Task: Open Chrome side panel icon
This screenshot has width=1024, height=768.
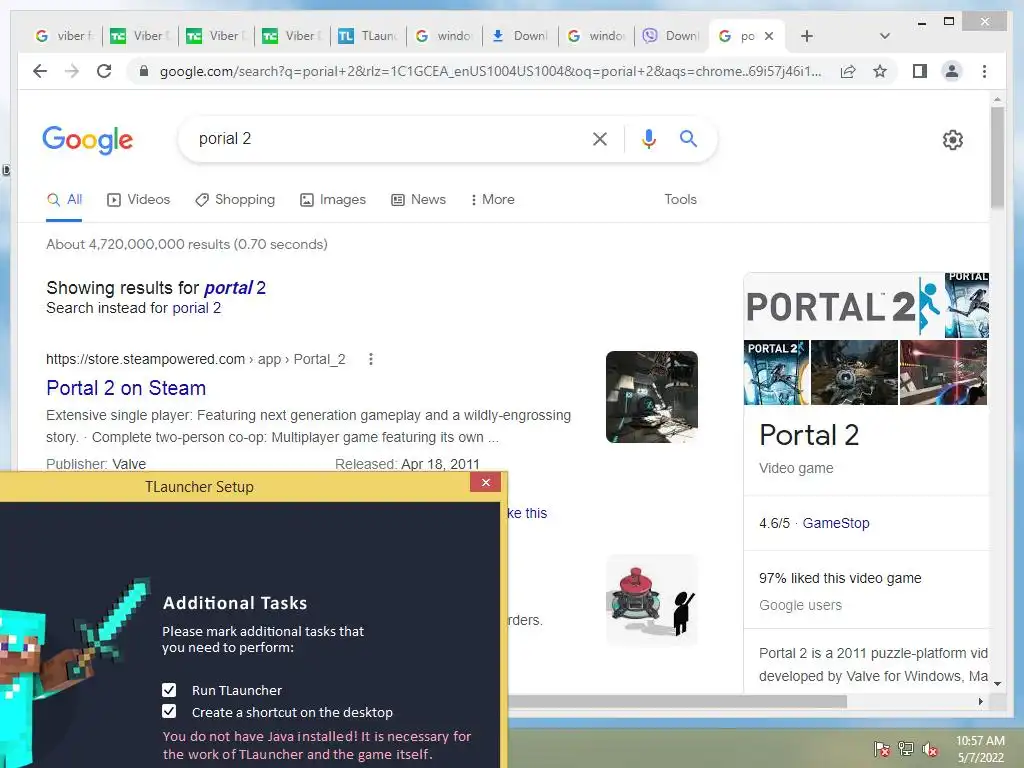Action: coord(920,71)
